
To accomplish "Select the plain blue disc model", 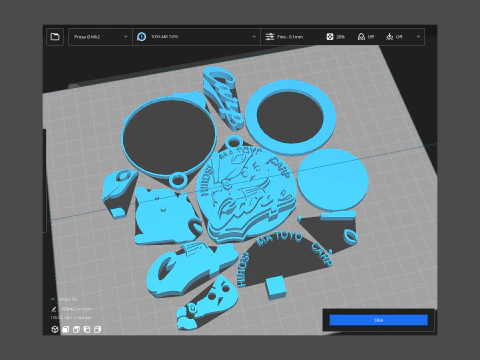I will click(333, 180).
